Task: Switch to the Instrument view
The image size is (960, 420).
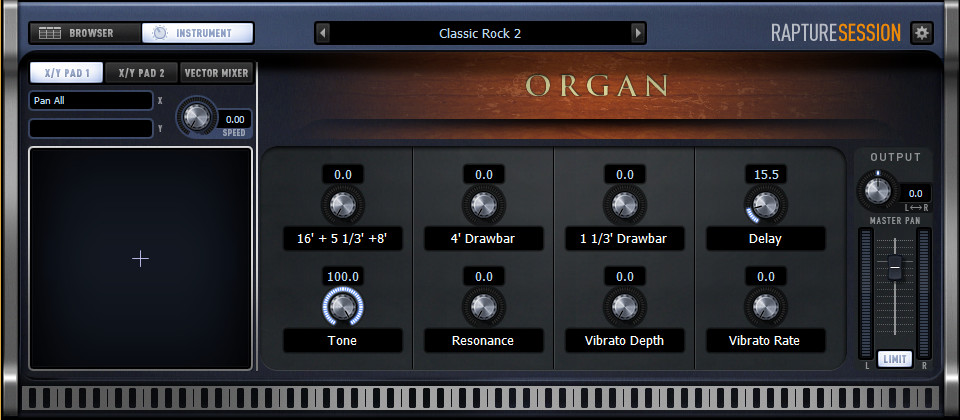Action: pos(197,33)
